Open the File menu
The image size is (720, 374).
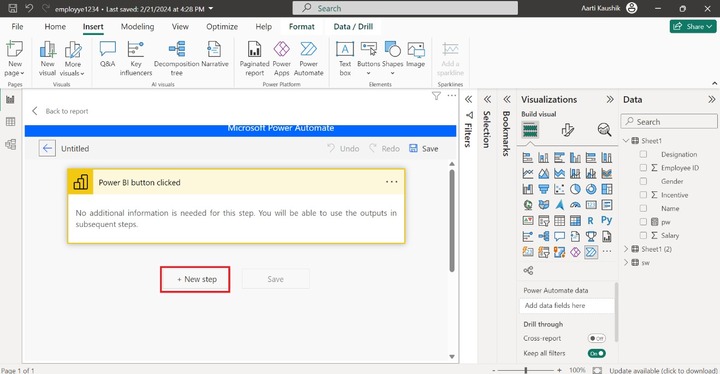point(17,27)
